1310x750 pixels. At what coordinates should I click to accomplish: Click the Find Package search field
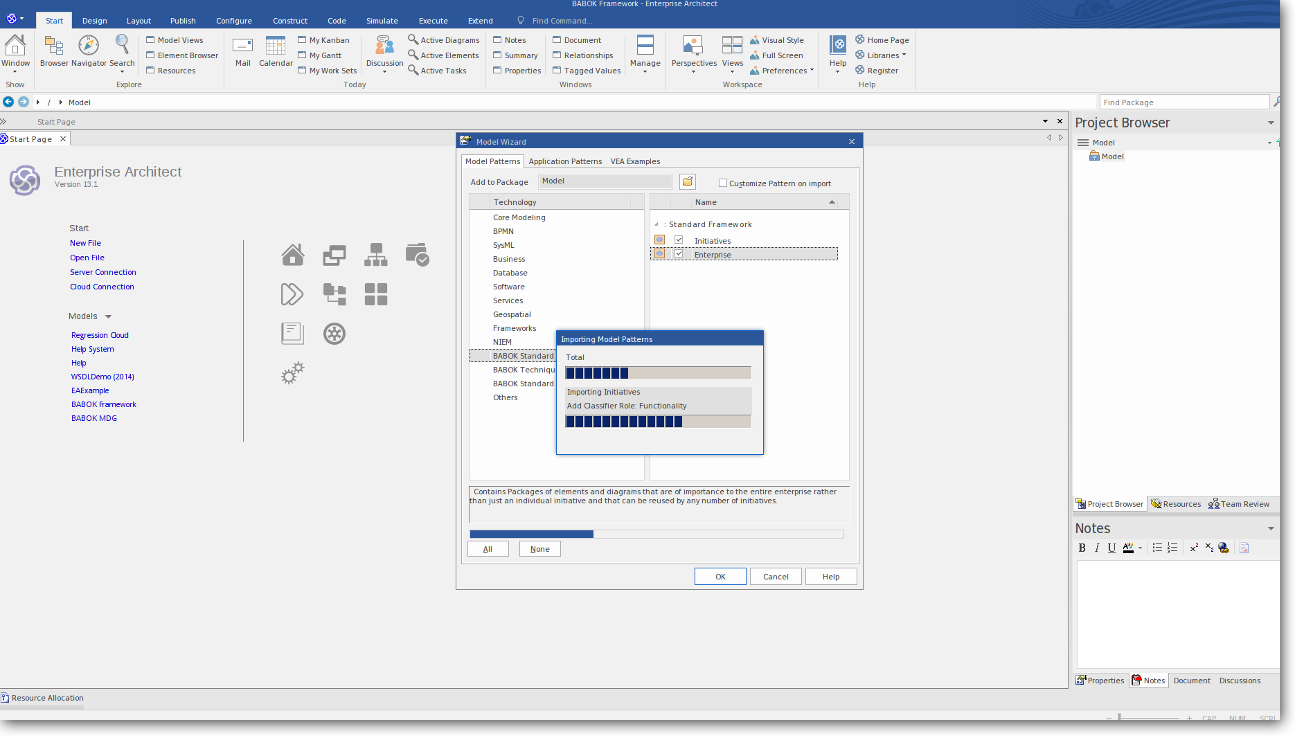[1183, 102]
